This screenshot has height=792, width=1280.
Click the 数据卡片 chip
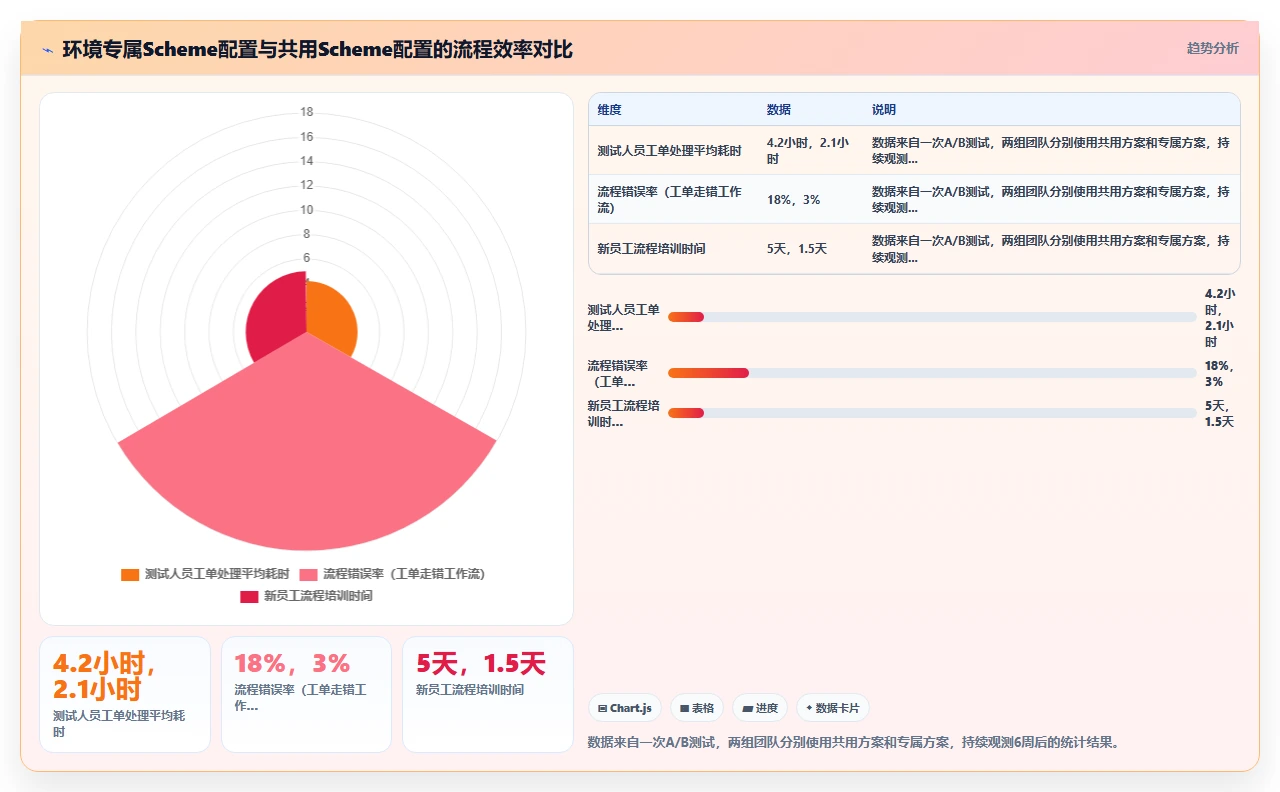click(833, 708)
